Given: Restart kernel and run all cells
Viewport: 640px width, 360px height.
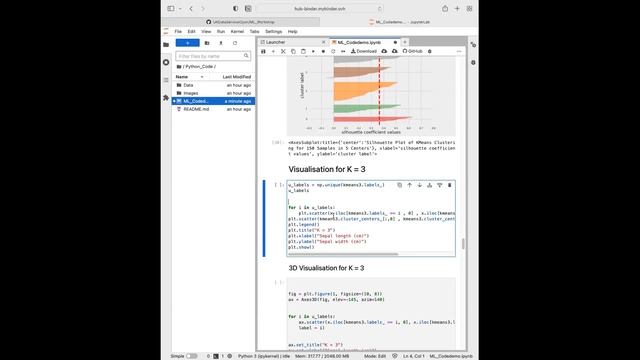Looking at the screenshot, I should pos(343,51).
